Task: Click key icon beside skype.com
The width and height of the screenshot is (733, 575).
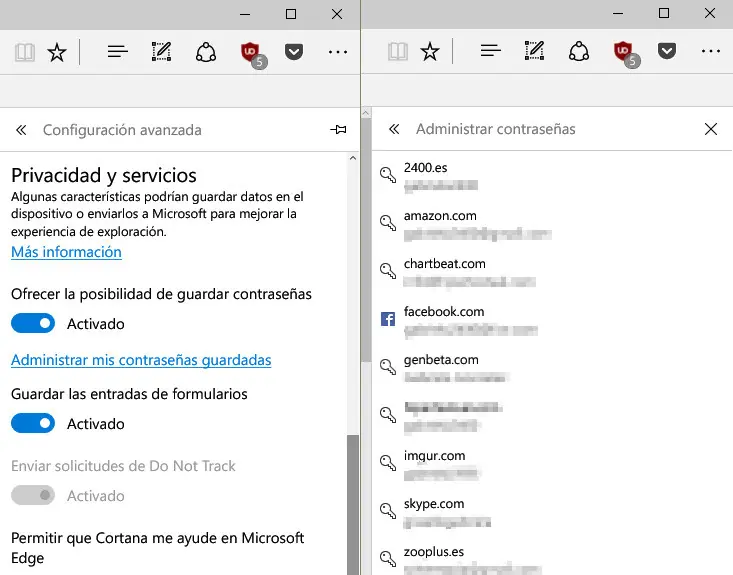Action: (x=388, y=510)
